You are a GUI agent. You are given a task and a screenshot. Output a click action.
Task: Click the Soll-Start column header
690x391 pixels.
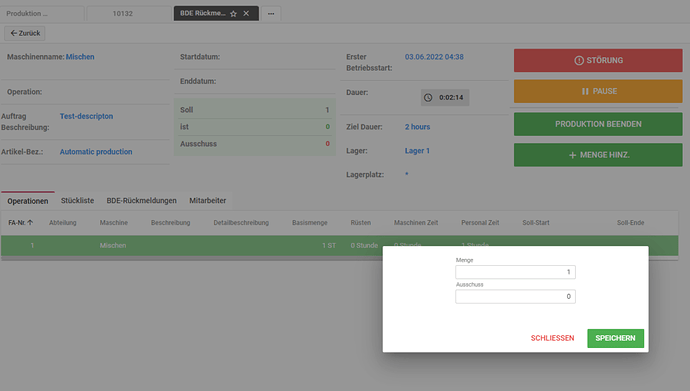(536, 223)
